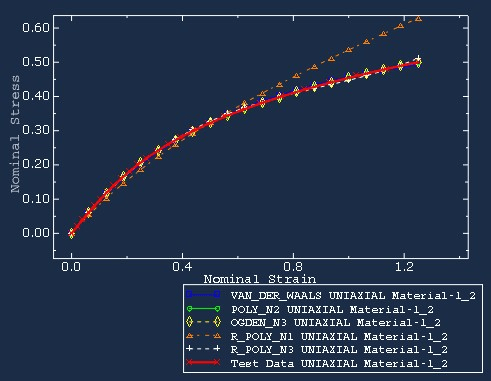Click the Nominal Stress axis title
The image size is (491, 381).
[15, 134]
